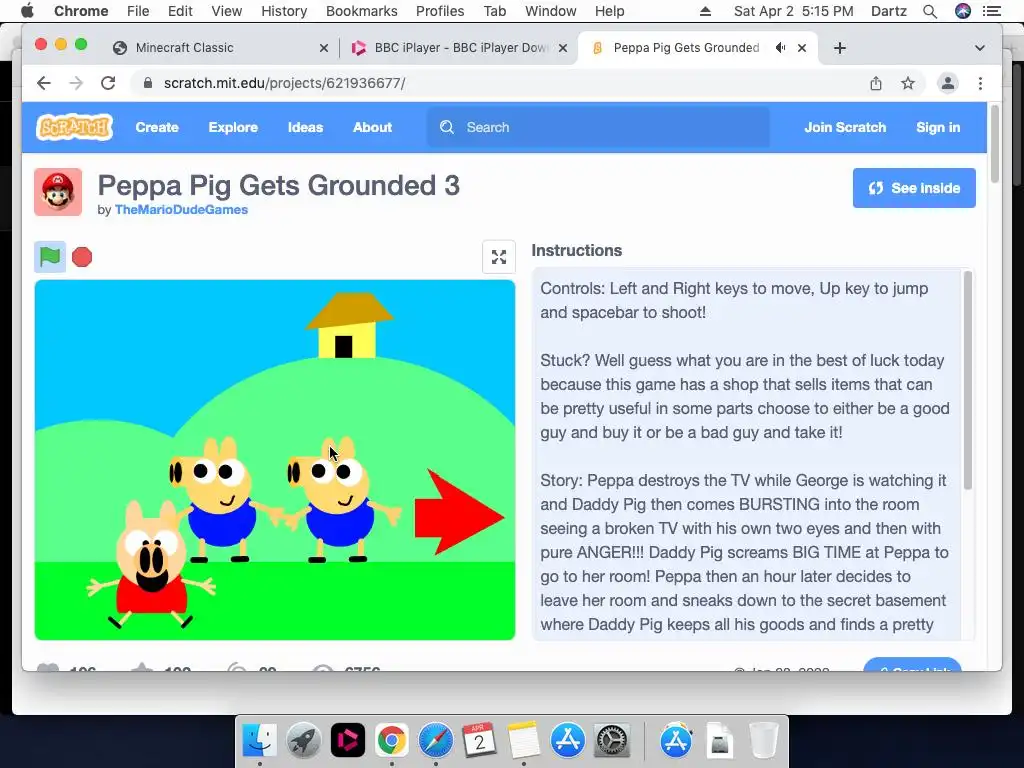Image resolution: width=1024 pixels, height=768 pixels.
Task: Open the Help menu
Action: click(609, 11)
